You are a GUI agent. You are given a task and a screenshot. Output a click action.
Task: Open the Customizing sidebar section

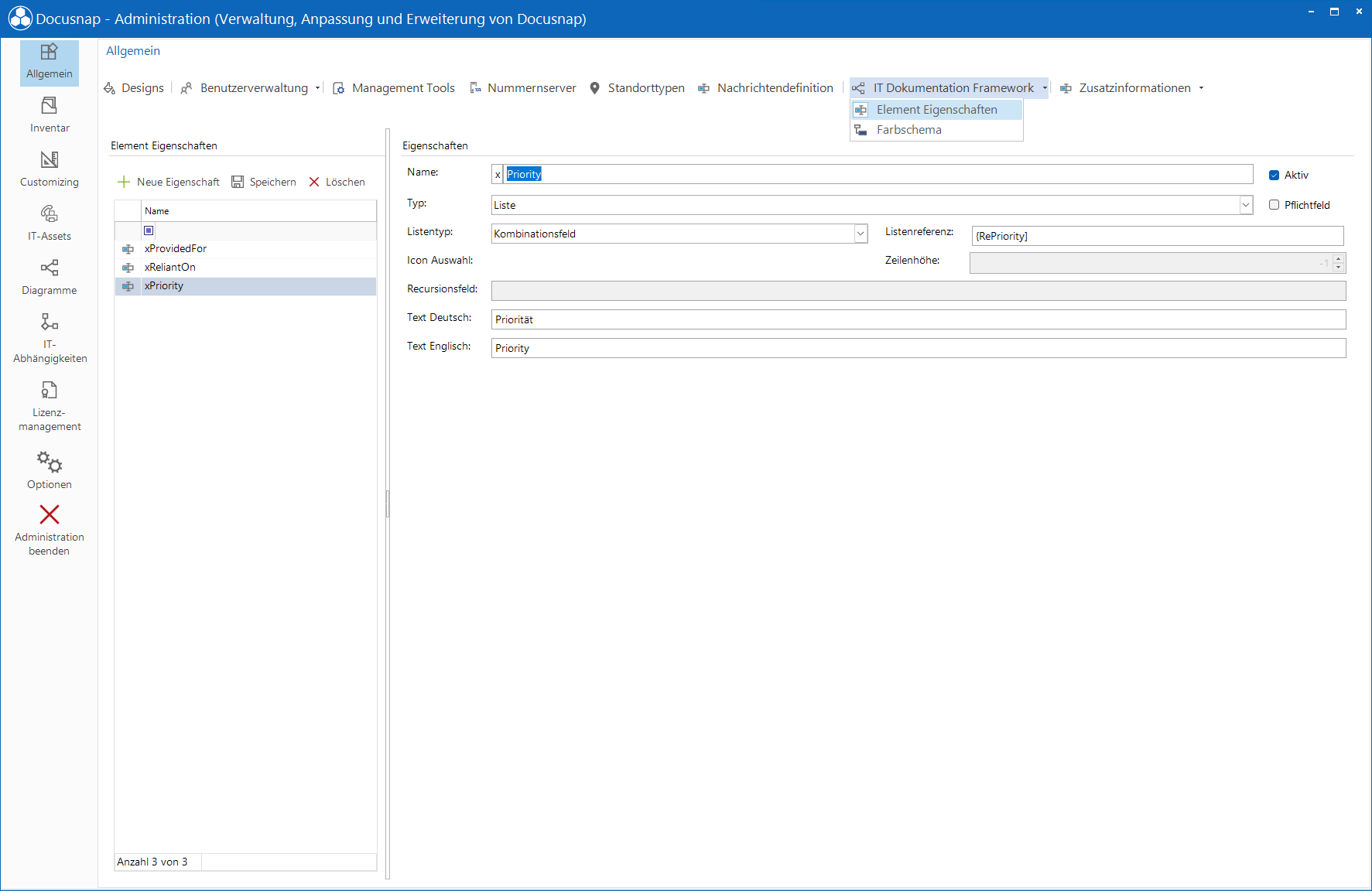(x=49, y=169)
